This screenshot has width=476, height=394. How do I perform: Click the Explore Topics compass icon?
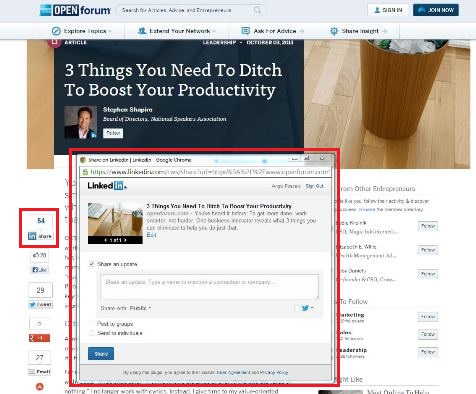point(56,31)
